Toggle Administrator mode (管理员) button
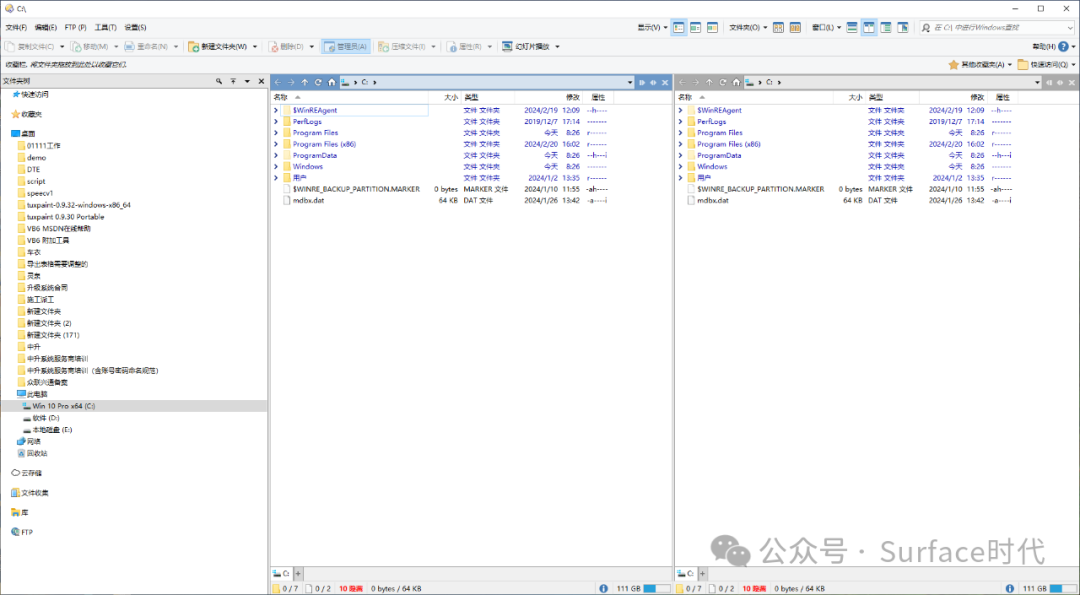Viewport: 1080px width, 595px height. pyautogui.click(x=346, y=46)
